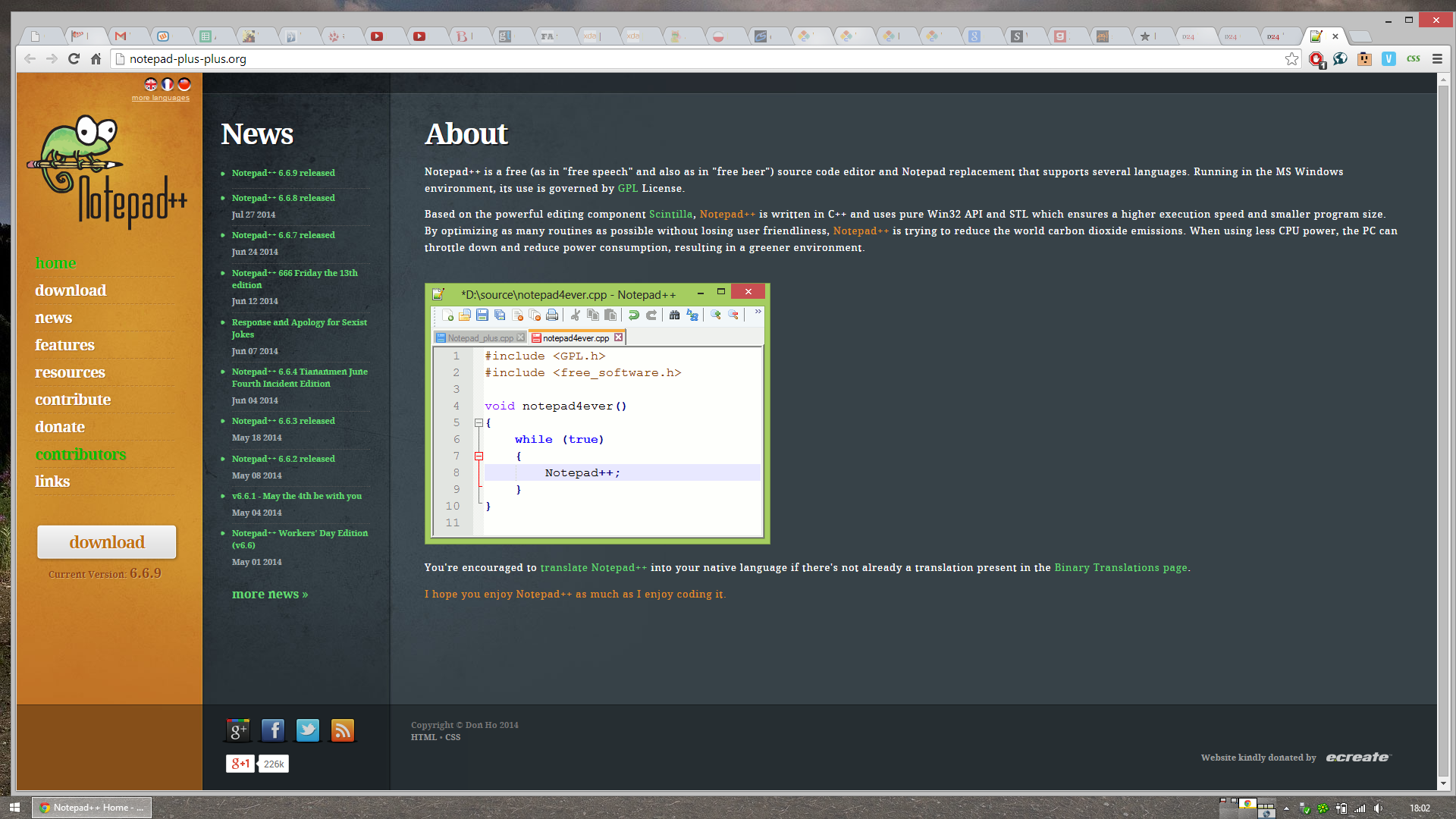Click the green CSS extension icon
Viewport: 1456px width, 819px height.
[x=1413, y=59]
